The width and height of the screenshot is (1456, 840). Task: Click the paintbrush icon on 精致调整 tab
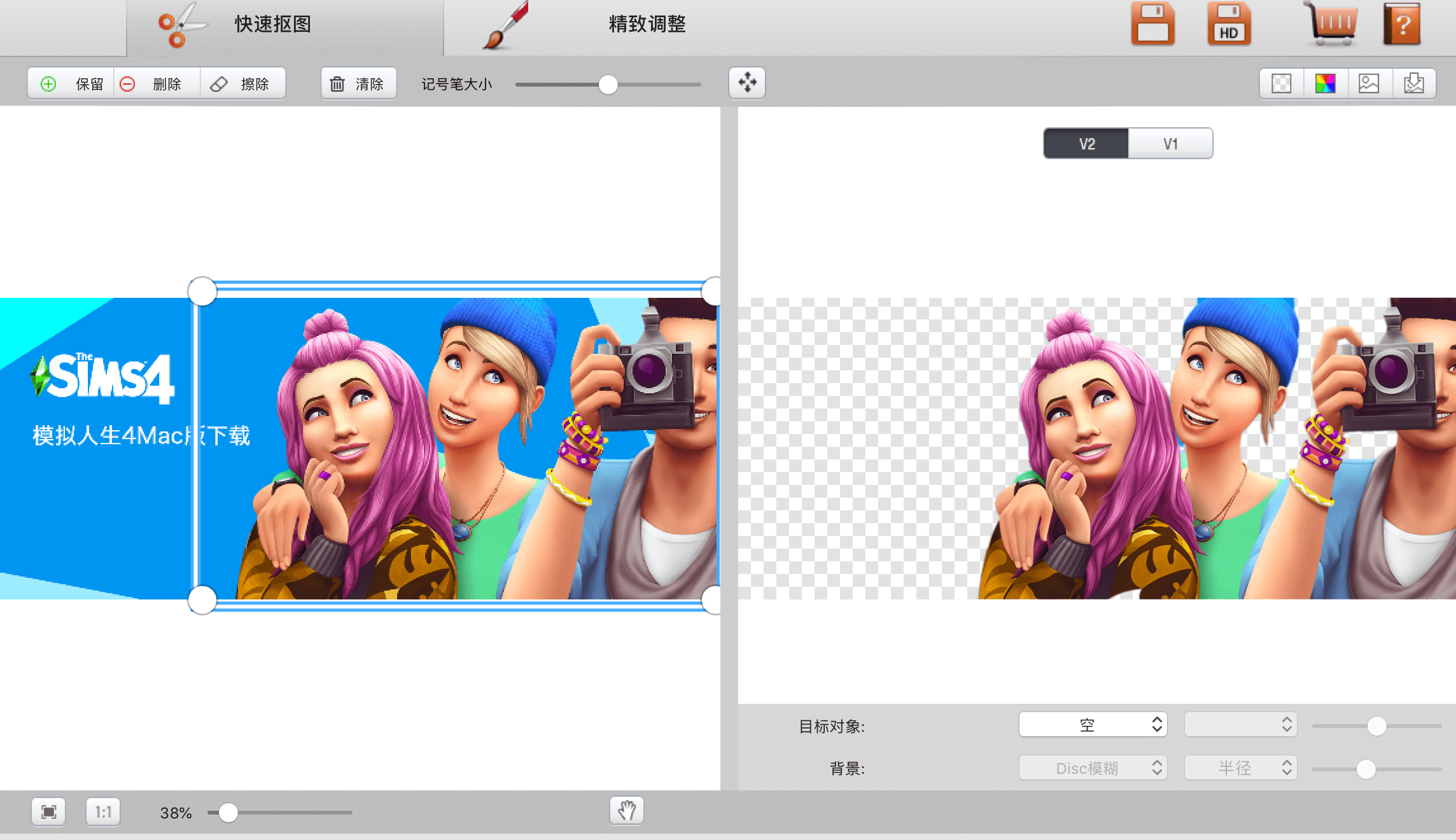[x=506, y=25]
